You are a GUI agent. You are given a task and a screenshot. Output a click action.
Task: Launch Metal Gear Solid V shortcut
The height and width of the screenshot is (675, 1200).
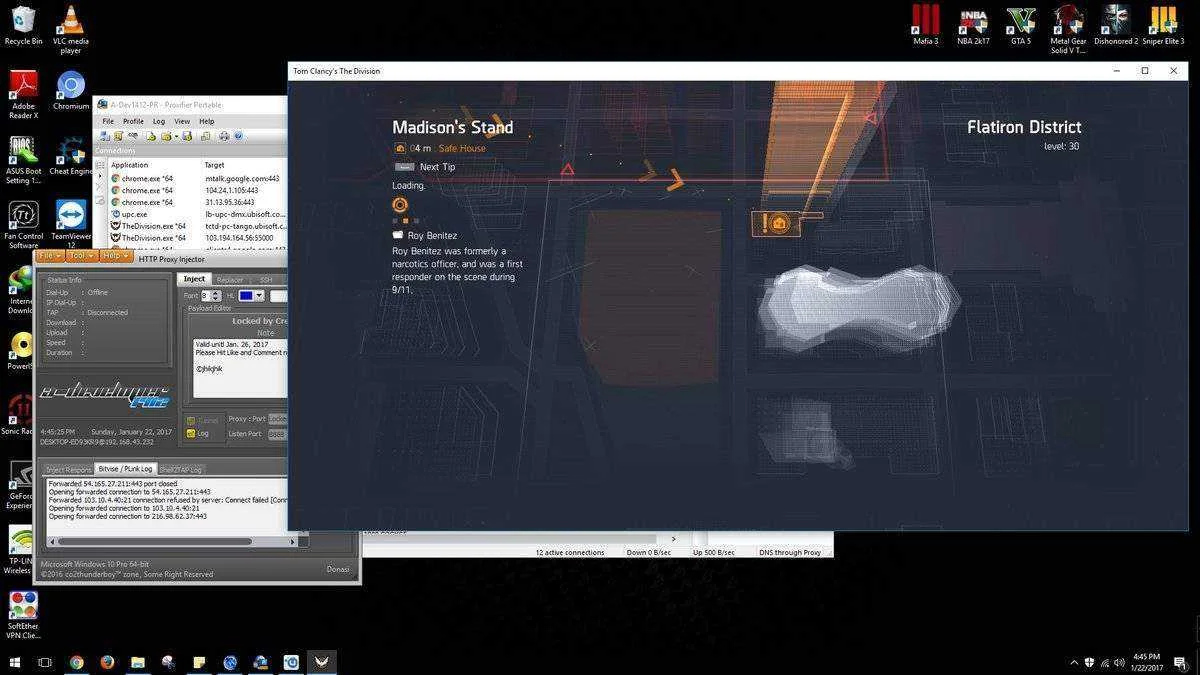click(x=1068, y=29)
